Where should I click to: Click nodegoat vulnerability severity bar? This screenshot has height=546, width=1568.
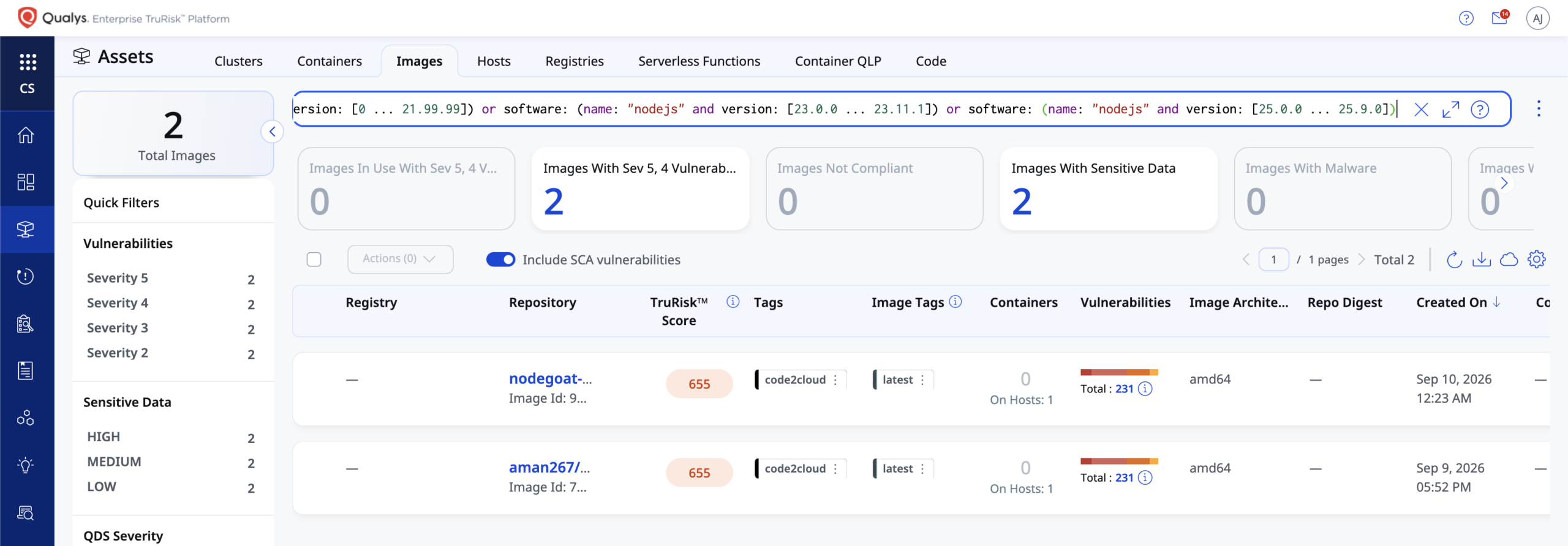click(1119, 373)
